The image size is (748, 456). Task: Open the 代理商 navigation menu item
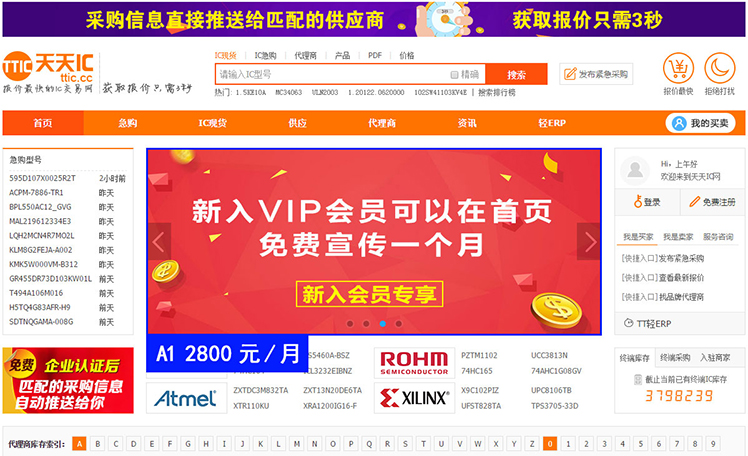tap(382, 123)
